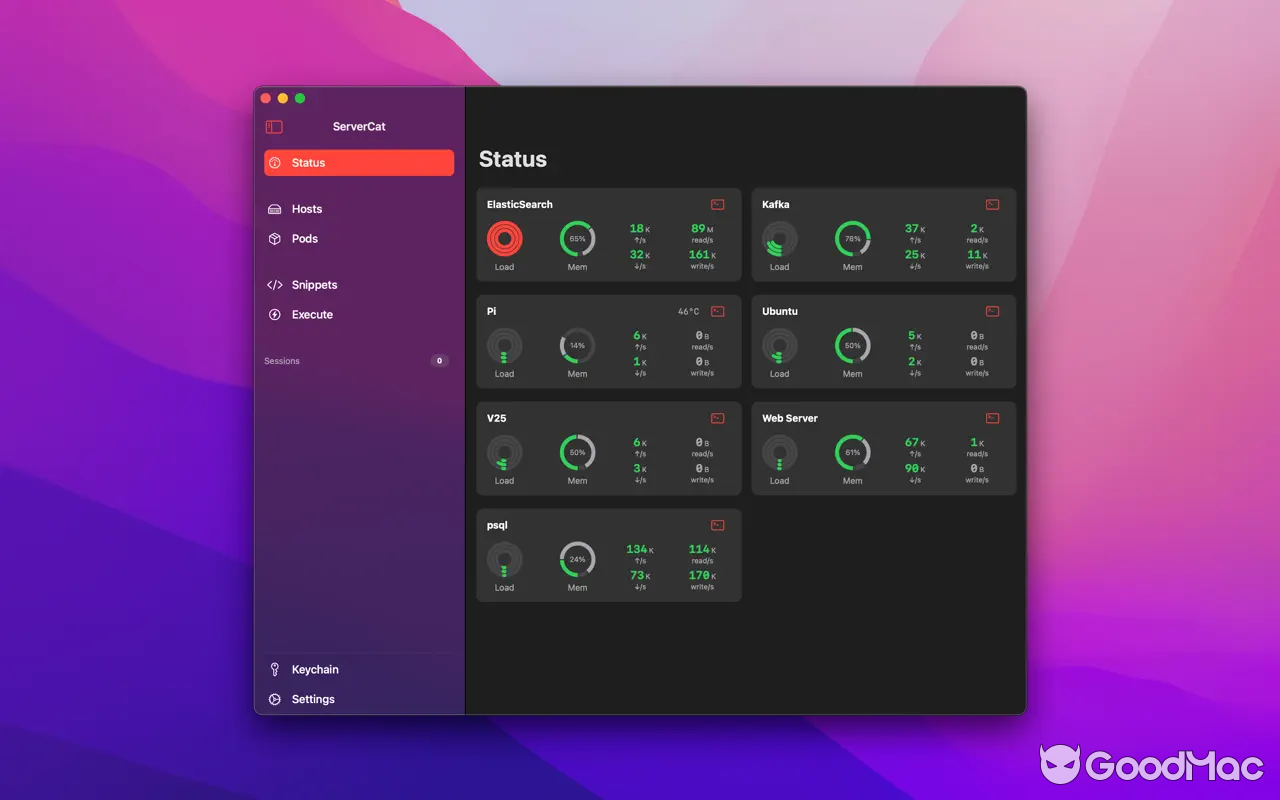The image size is (1280, 800).
Task: Click the Kafka memory usage ring
Action: click(852, 240)
